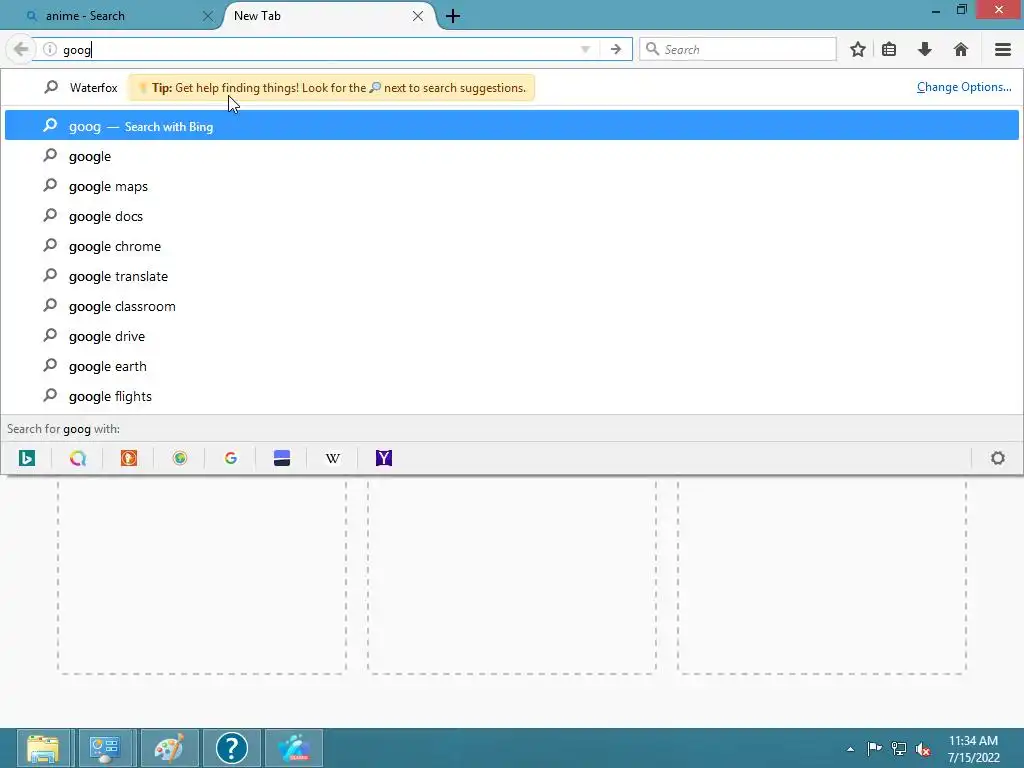This screenshot has height=768, width=1024.
Task: Click the muted volume tray icon
Action: click(923, 749)
